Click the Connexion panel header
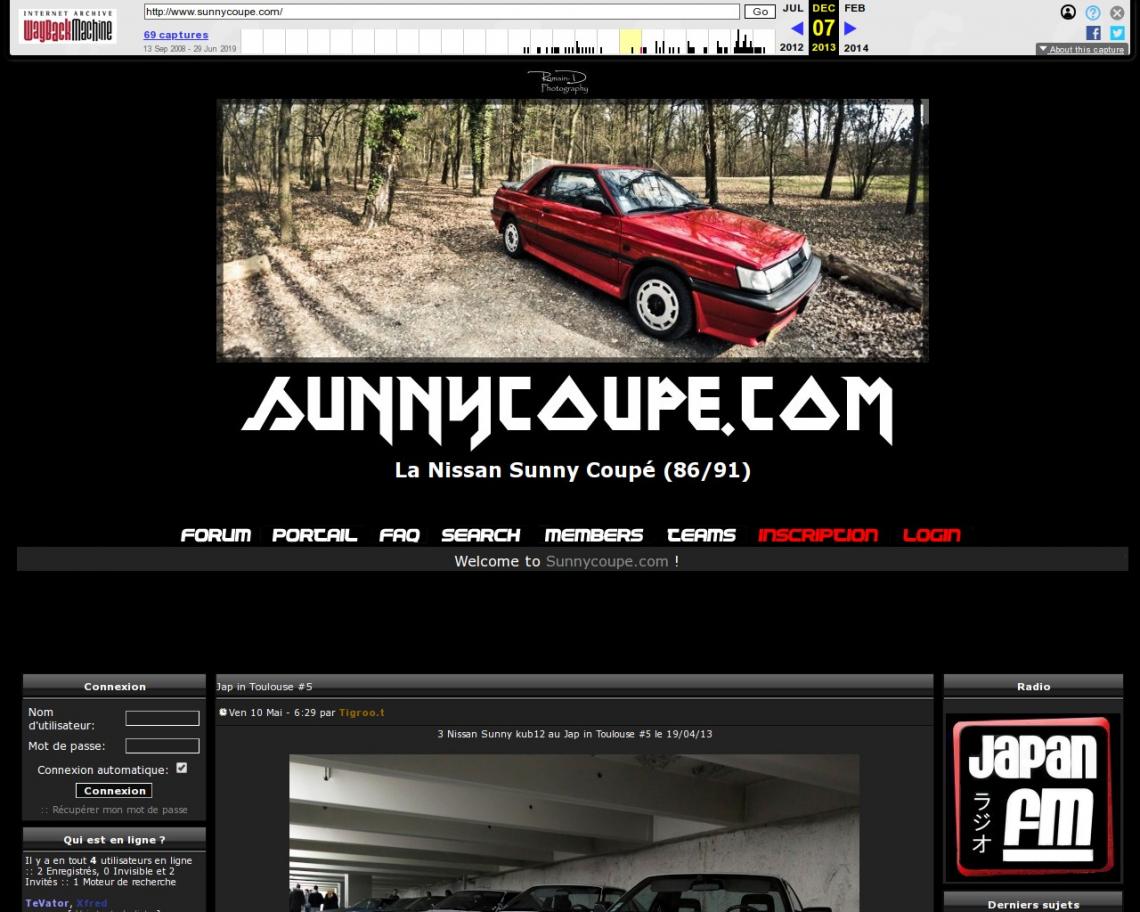The image size is (1140, 912). pos(114,686)
